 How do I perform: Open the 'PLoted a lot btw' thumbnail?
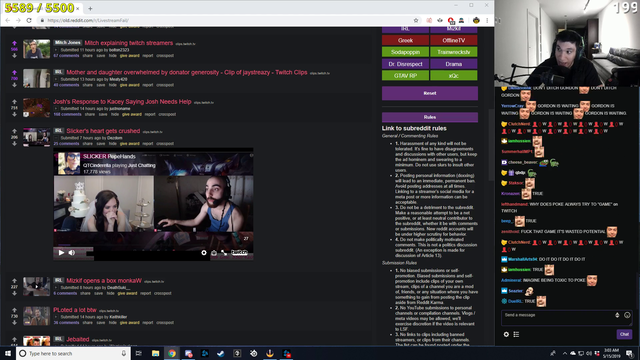tap(36, 316)
